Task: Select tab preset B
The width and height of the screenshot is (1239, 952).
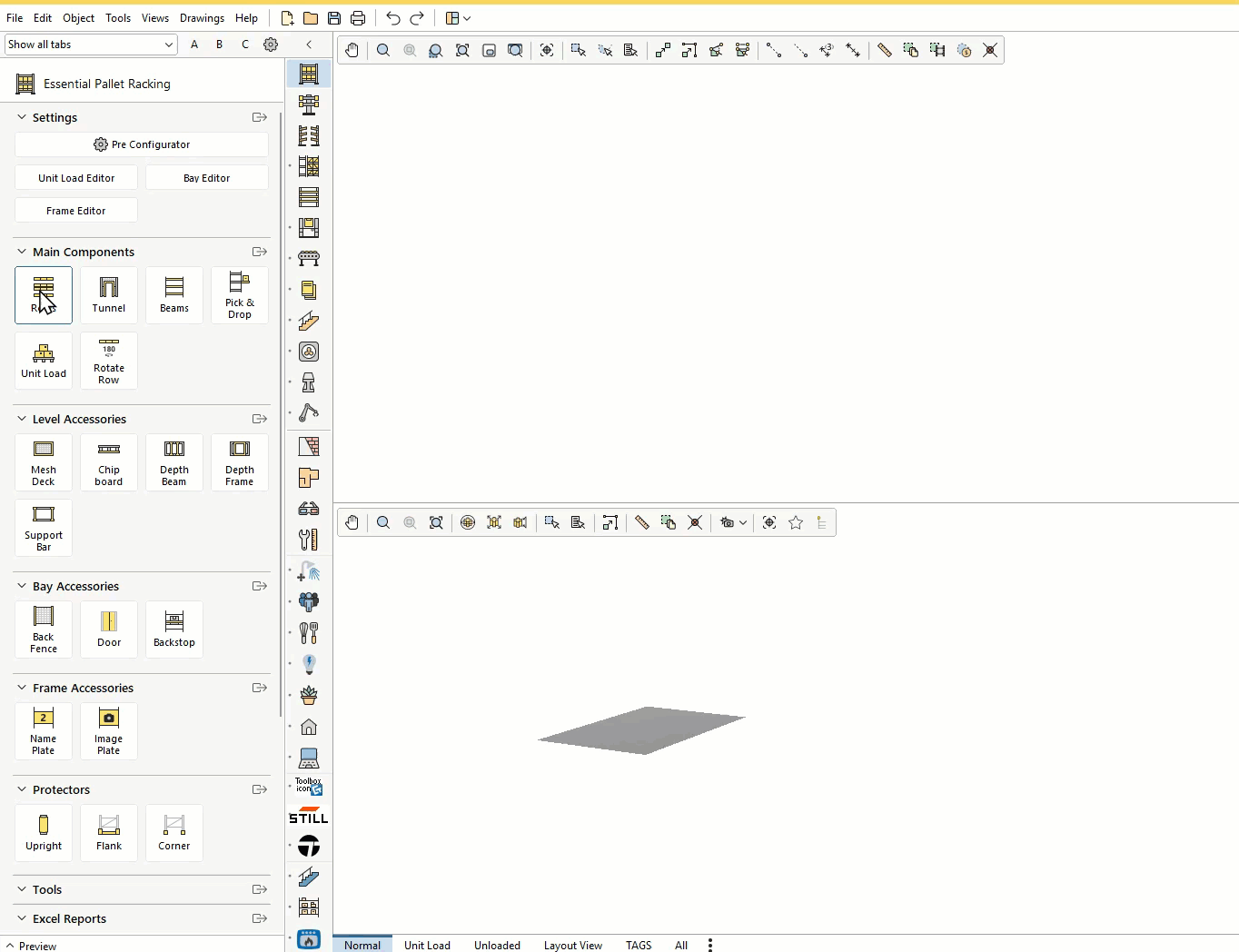Action: pyautogui.click(x=219, y=45)
